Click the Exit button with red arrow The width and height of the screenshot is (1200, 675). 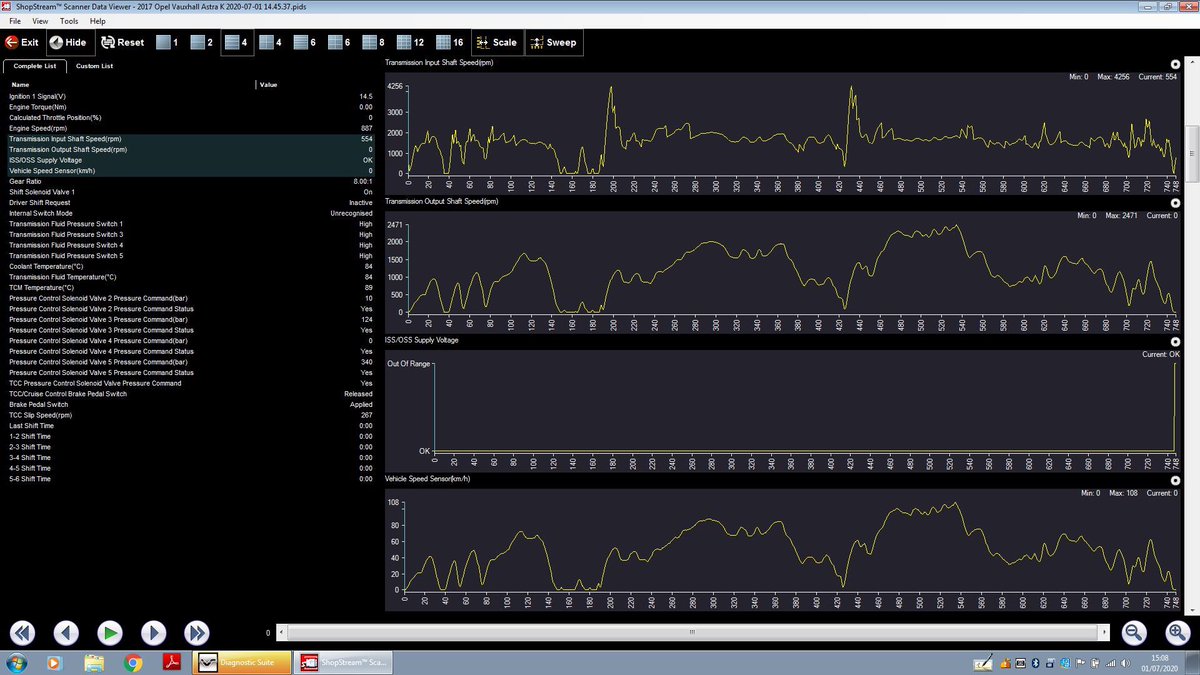coord(22,43)
